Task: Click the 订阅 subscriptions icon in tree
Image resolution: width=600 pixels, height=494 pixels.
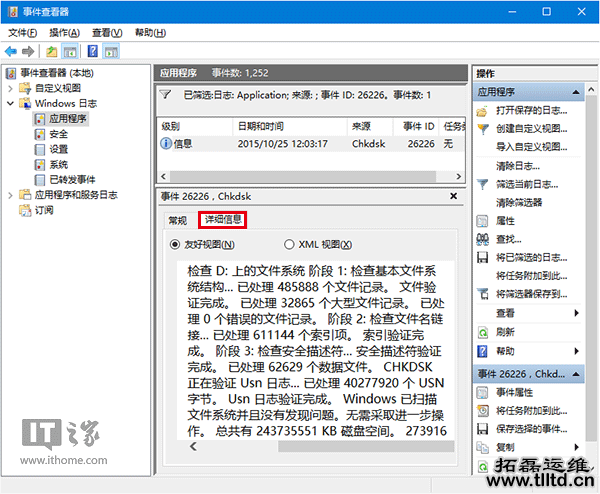Action: [25, 210]
